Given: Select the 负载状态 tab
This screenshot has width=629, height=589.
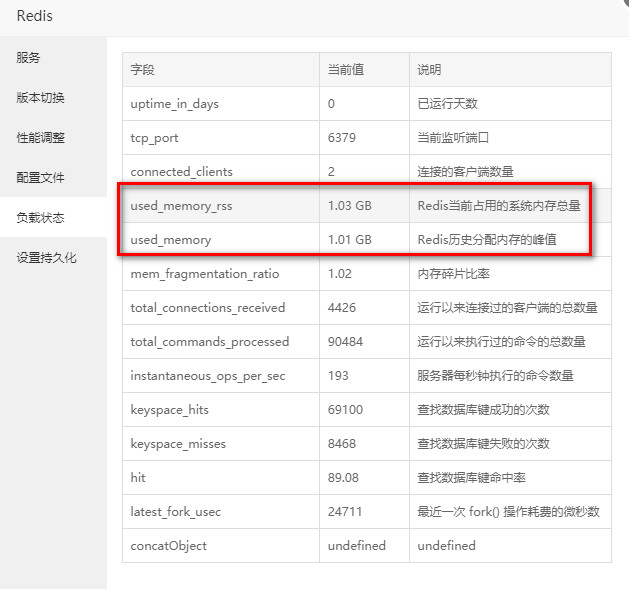Looking at the screenshot, I should point(53,217).
